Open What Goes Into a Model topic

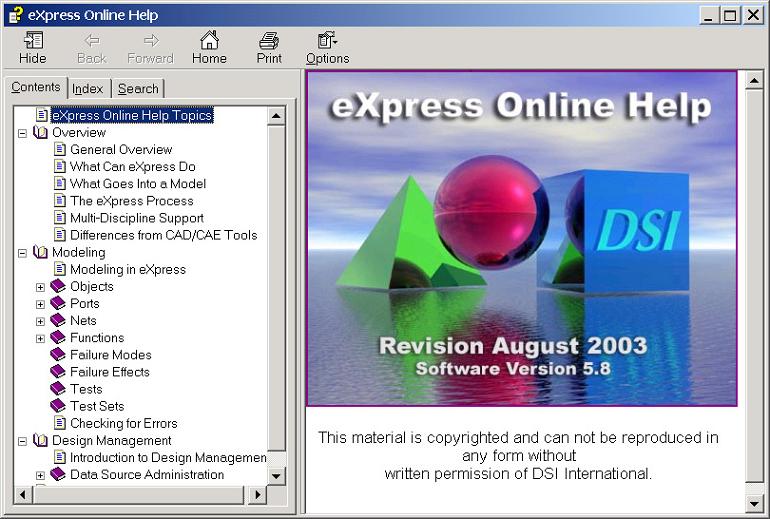tap(138, 184)
